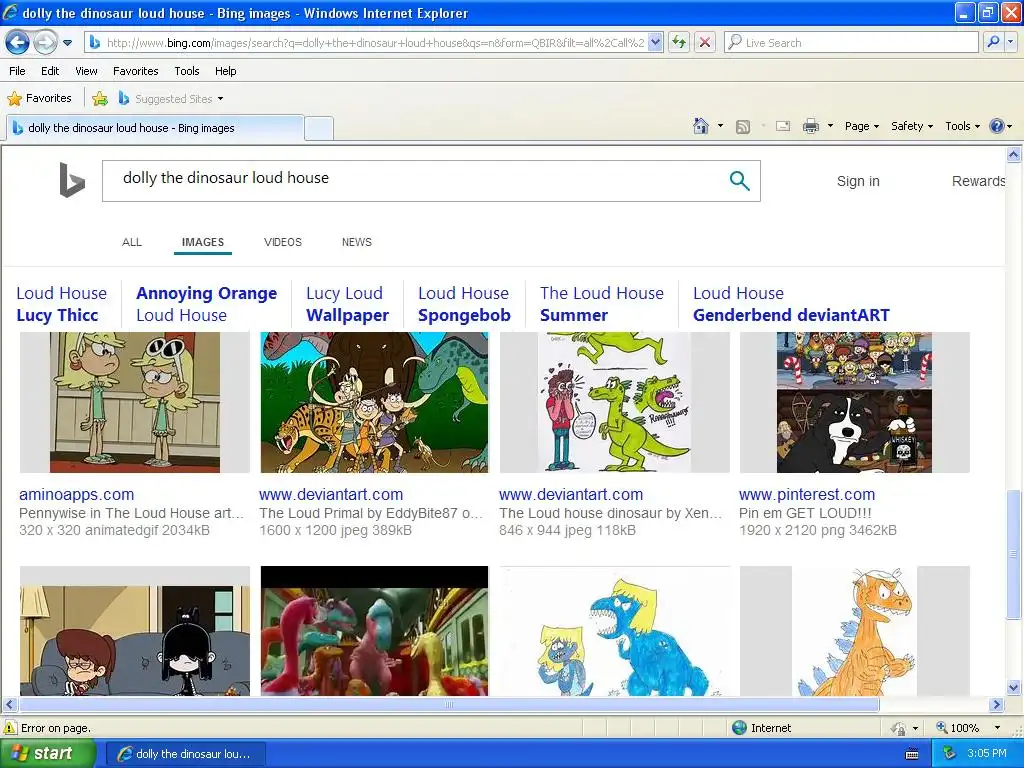Click The Loud House Summer suggestion
1024x768 pixels.
(x=601, y=304)
